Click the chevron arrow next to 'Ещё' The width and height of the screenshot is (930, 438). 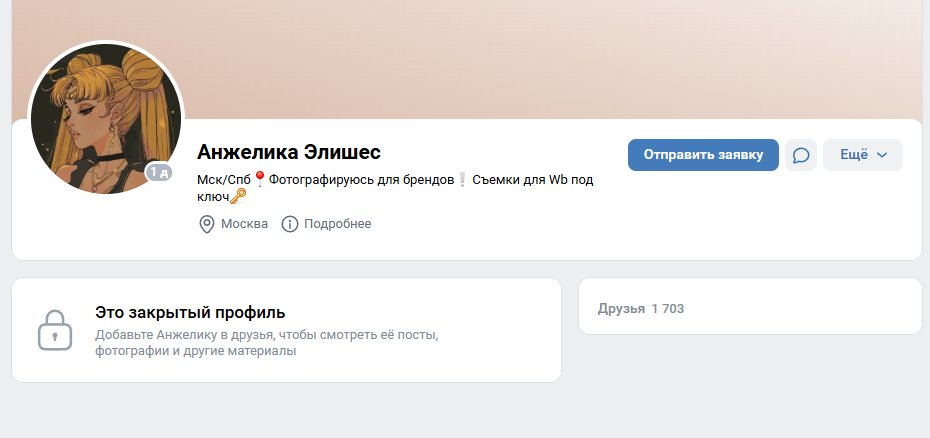pos(882,155)
